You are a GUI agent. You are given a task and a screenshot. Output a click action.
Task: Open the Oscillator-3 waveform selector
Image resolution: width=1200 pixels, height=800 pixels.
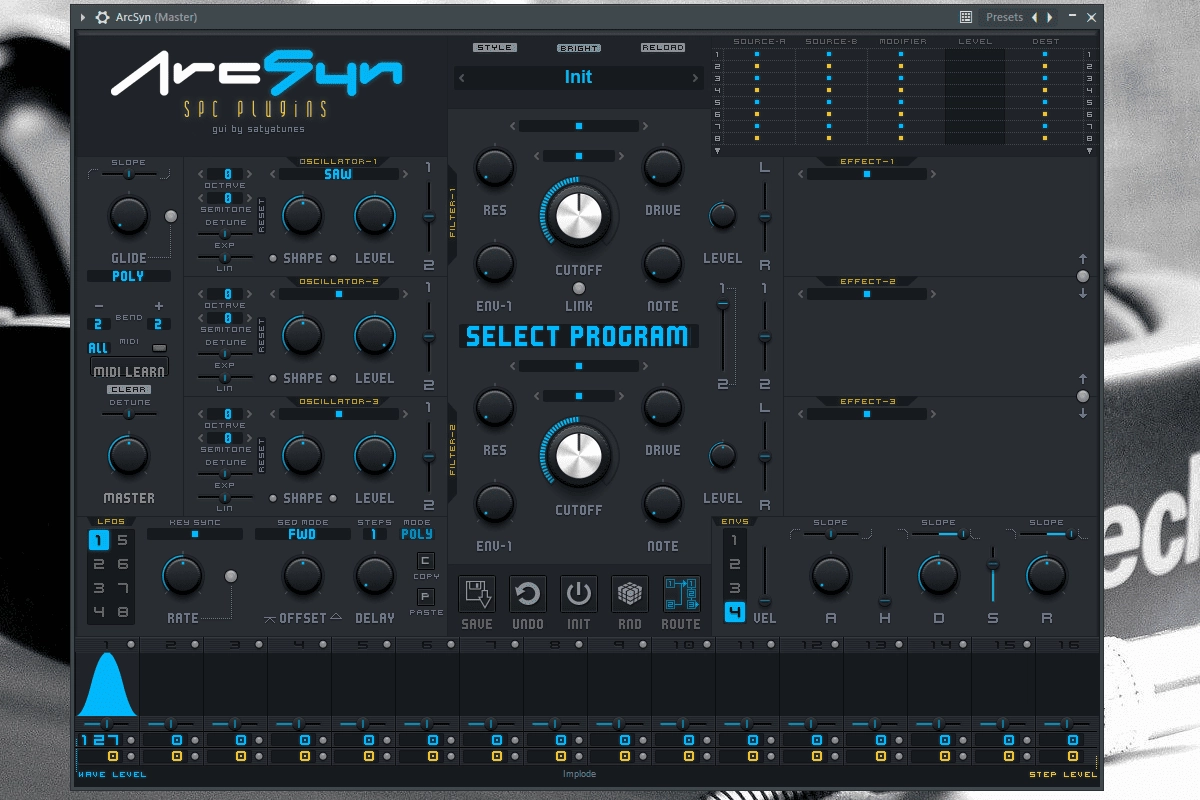coord(338,414)
